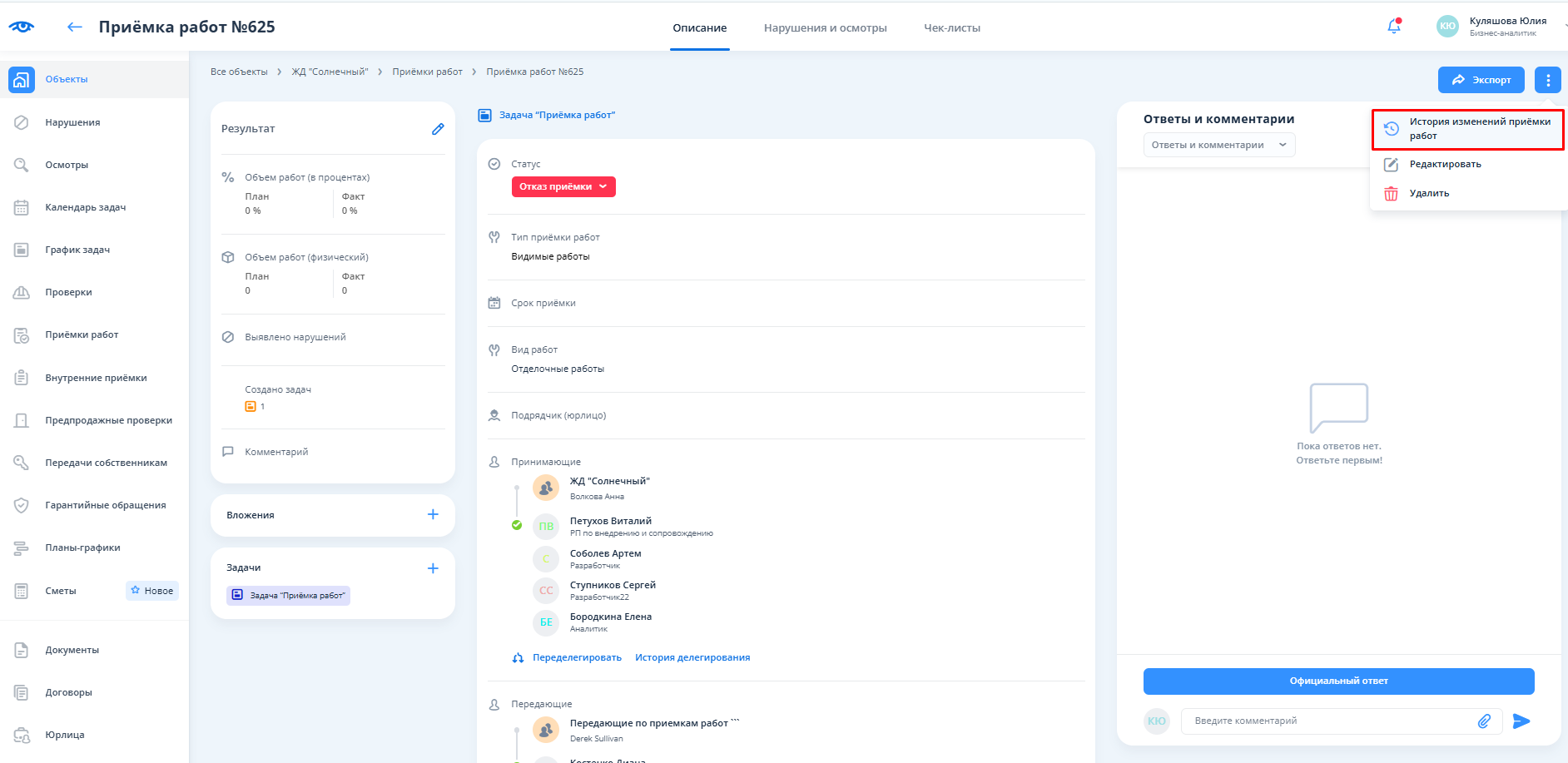Click the name Куляшова Юлия in the header

point(1508,21)
